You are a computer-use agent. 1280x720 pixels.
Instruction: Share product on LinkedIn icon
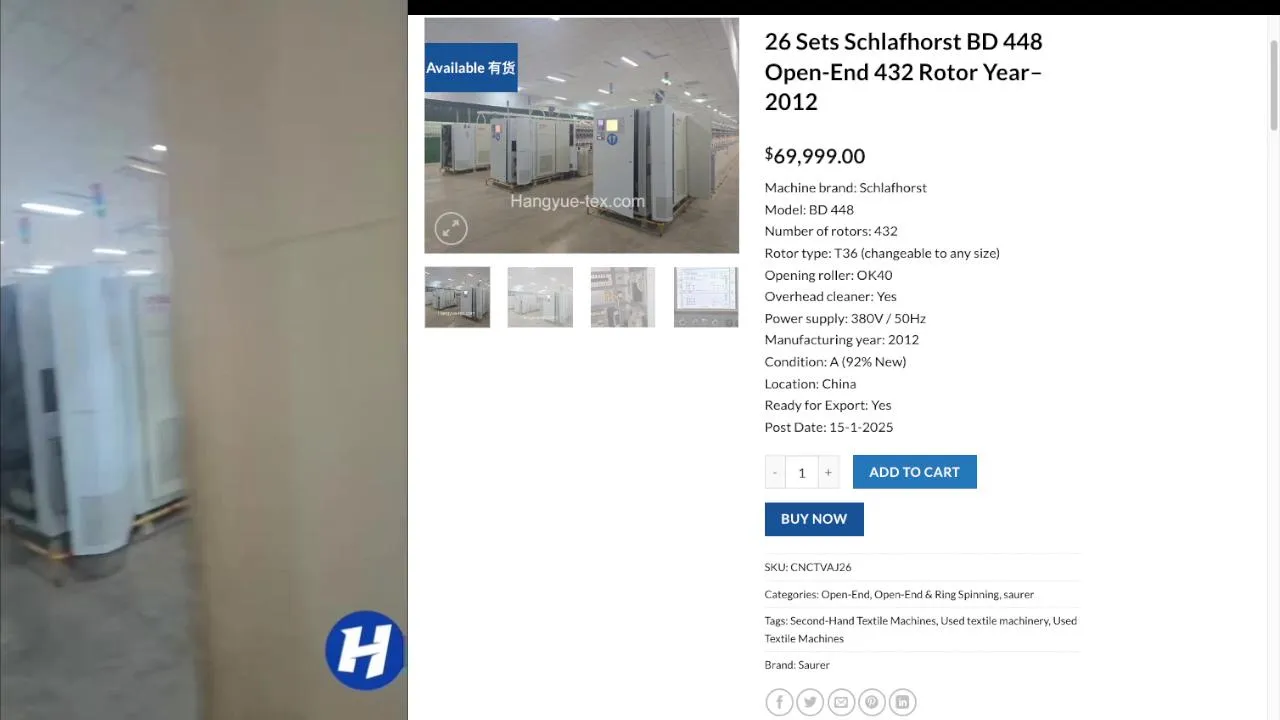902,702
